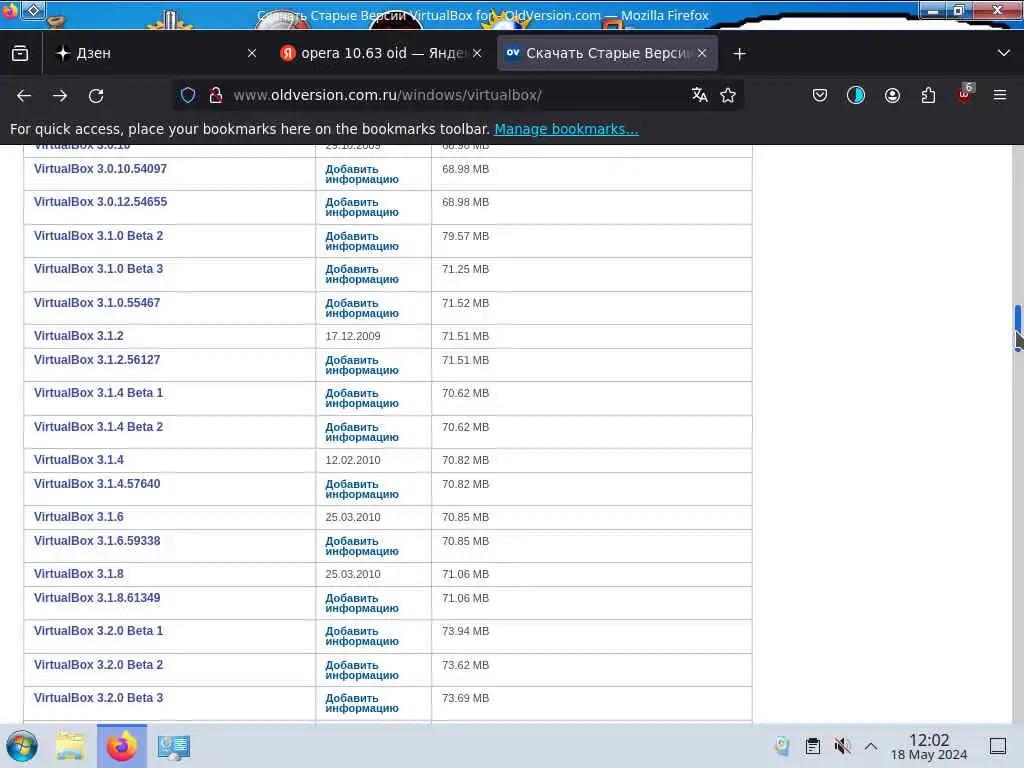
Task: Open the Firefox hamburger menu
Action: (x=1000, y=95)
